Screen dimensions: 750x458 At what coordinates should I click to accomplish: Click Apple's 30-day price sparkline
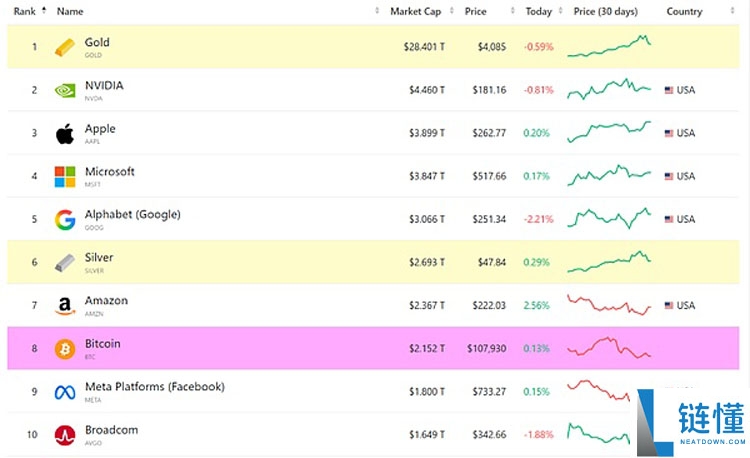[609, 132]
